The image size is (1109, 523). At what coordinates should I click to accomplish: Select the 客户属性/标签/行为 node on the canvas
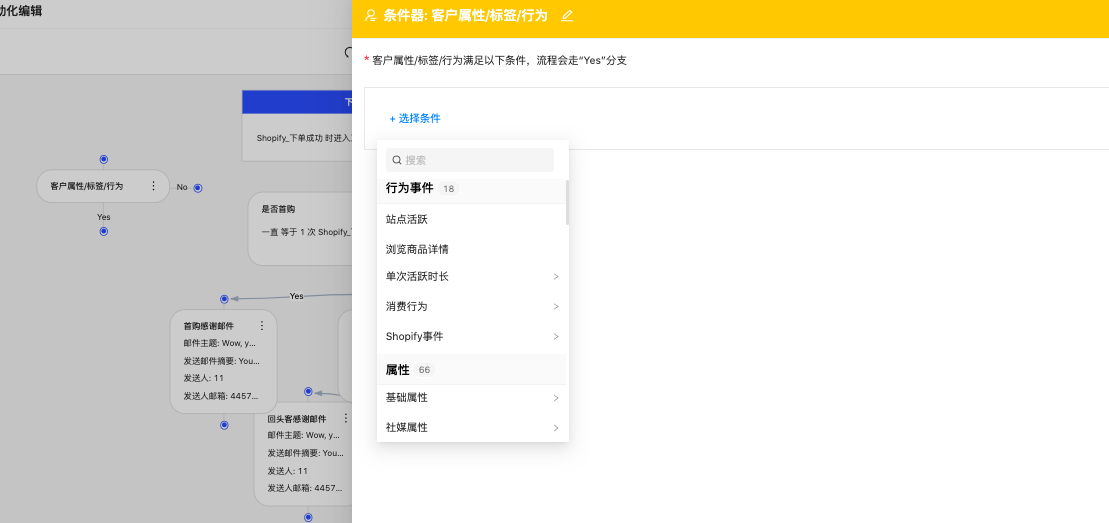coord(103,186)
